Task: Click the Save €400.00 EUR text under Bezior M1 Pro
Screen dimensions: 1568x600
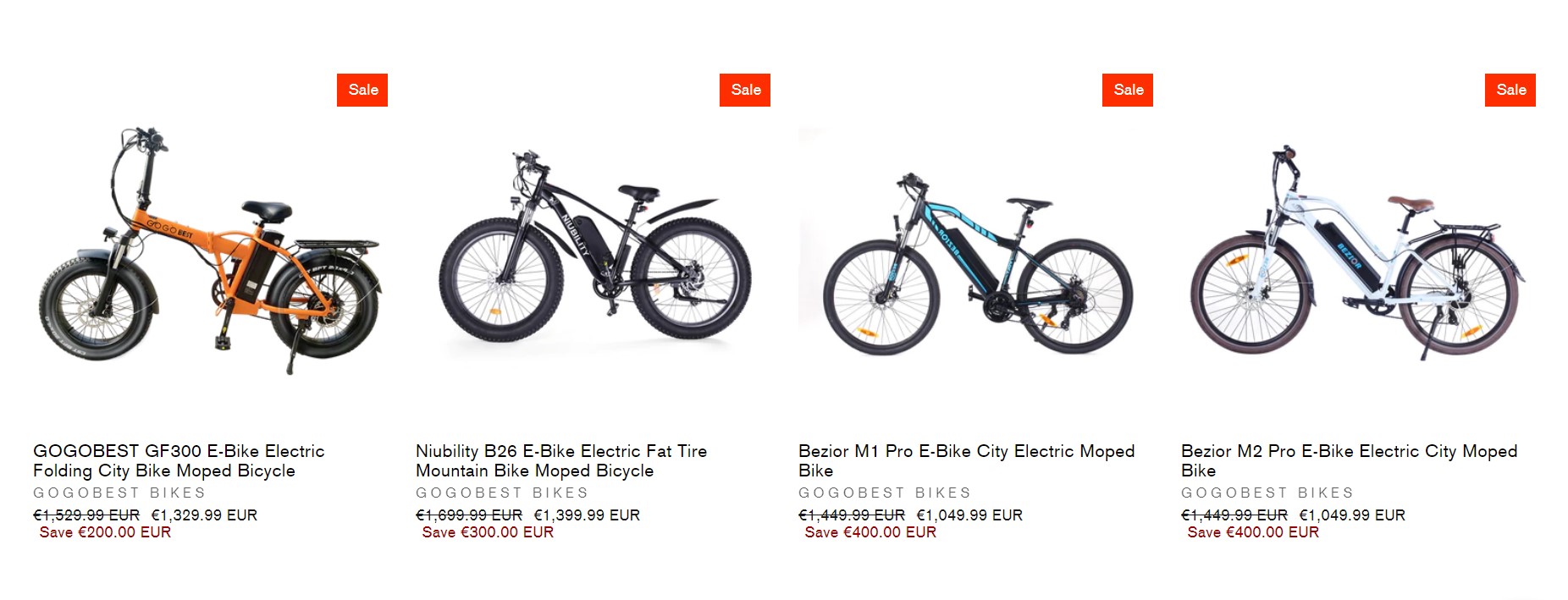Action: tap(868, 532)
